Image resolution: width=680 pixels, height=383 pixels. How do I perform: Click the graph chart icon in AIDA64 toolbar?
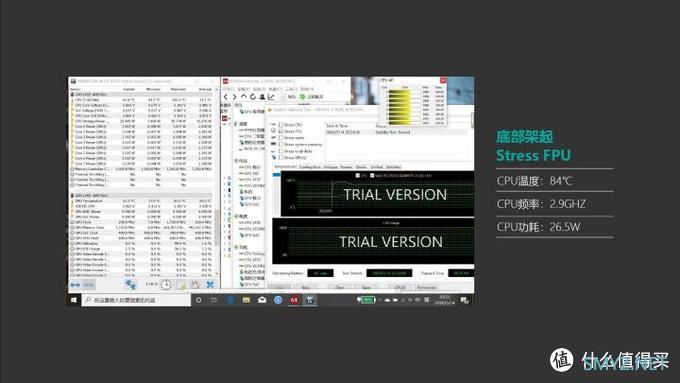coord(271,97)
